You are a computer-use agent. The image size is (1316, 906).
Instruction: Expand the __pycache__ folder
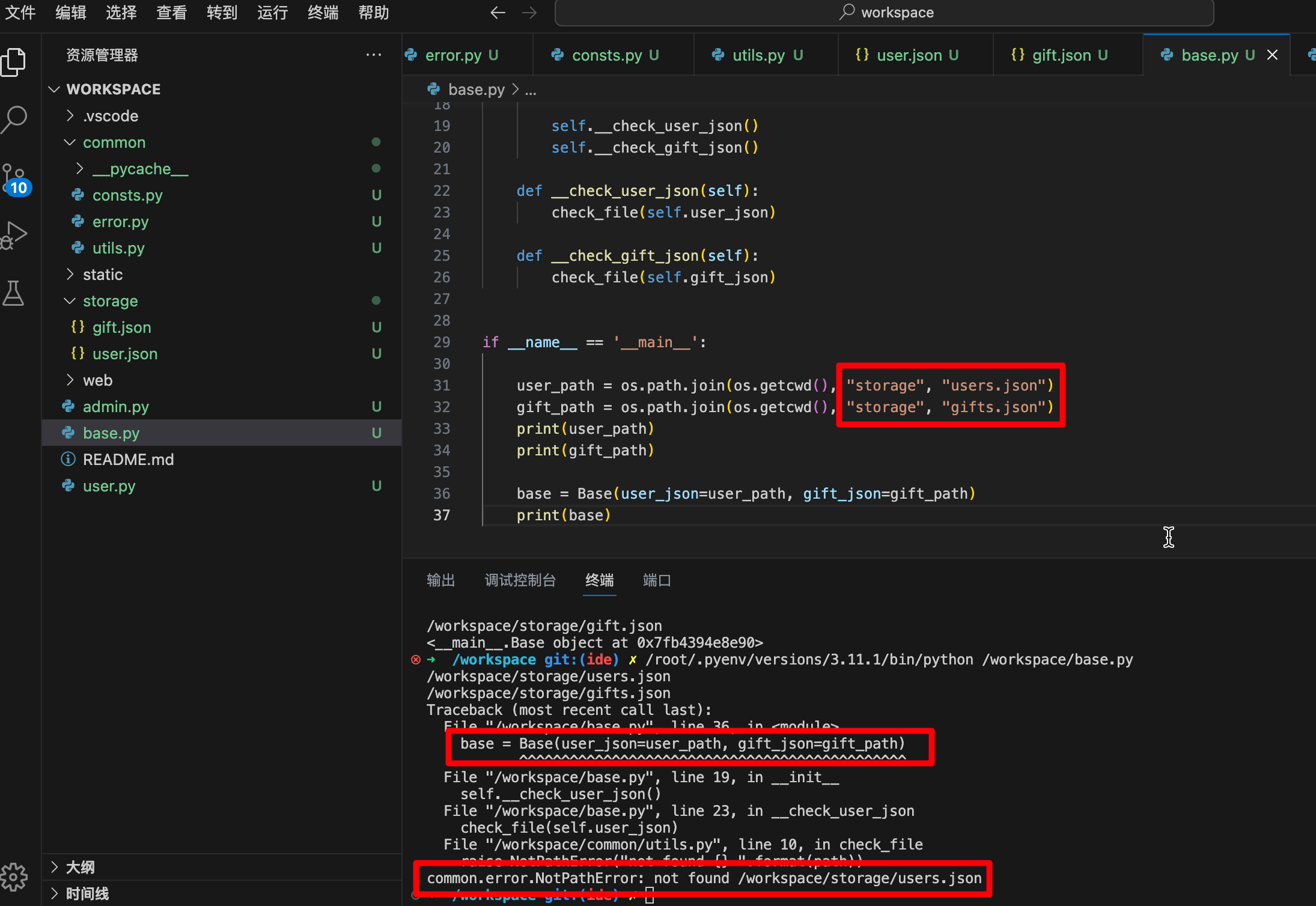coord(222,169)
